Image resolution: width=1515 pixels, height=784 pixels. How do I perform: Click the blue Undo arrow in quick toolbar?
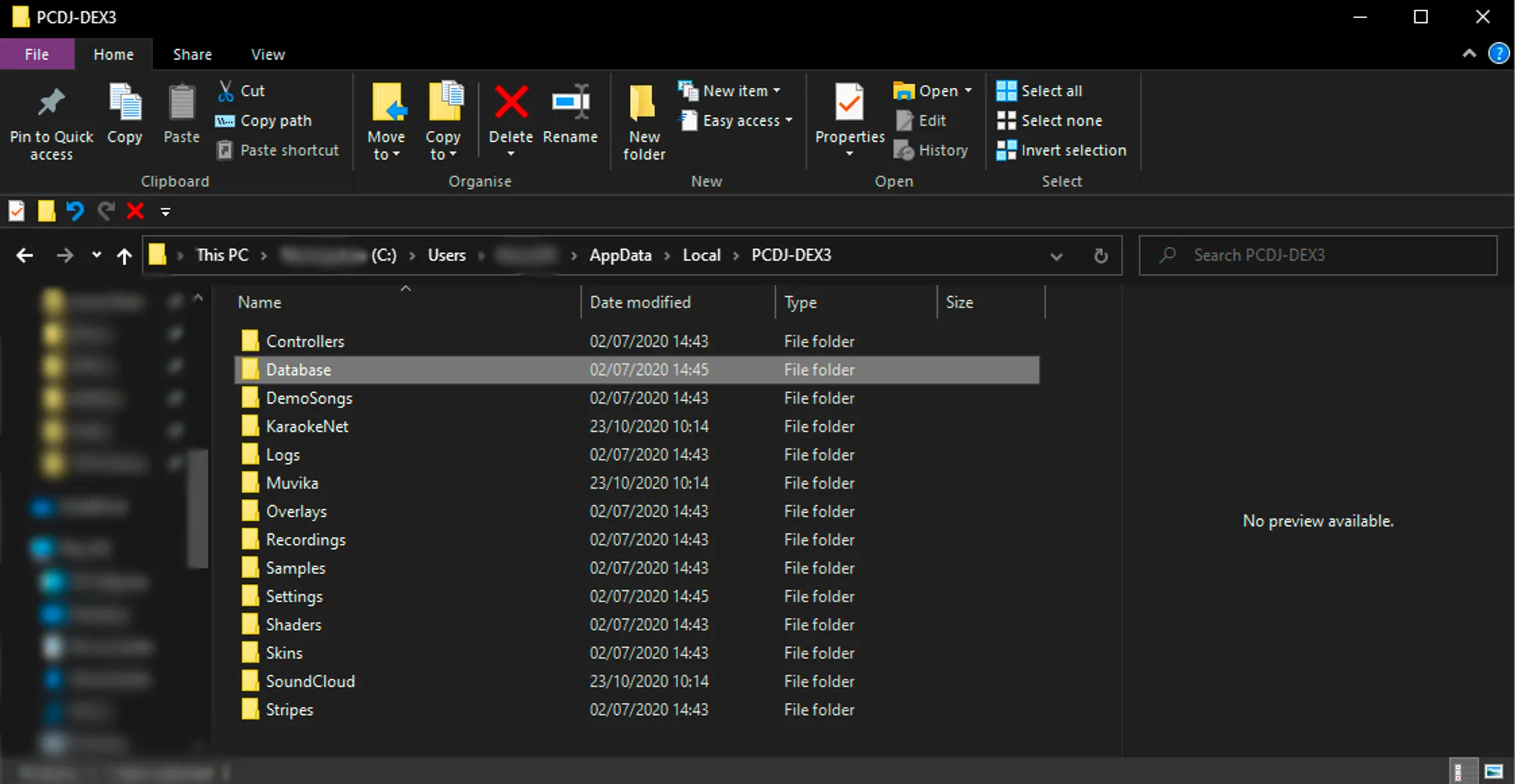pos(74,211)
